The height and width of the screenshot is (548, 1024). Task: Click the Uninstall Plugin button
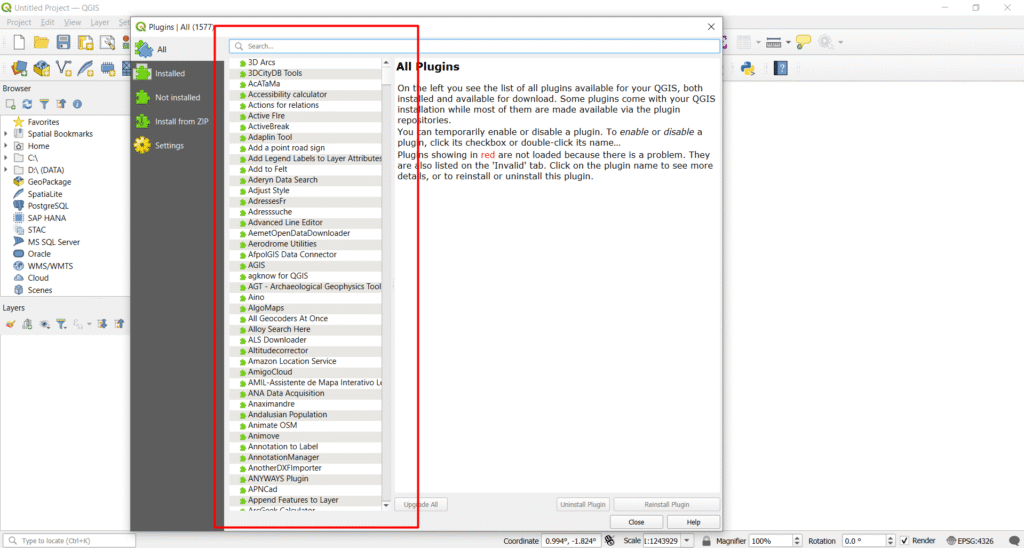[583, 504]
